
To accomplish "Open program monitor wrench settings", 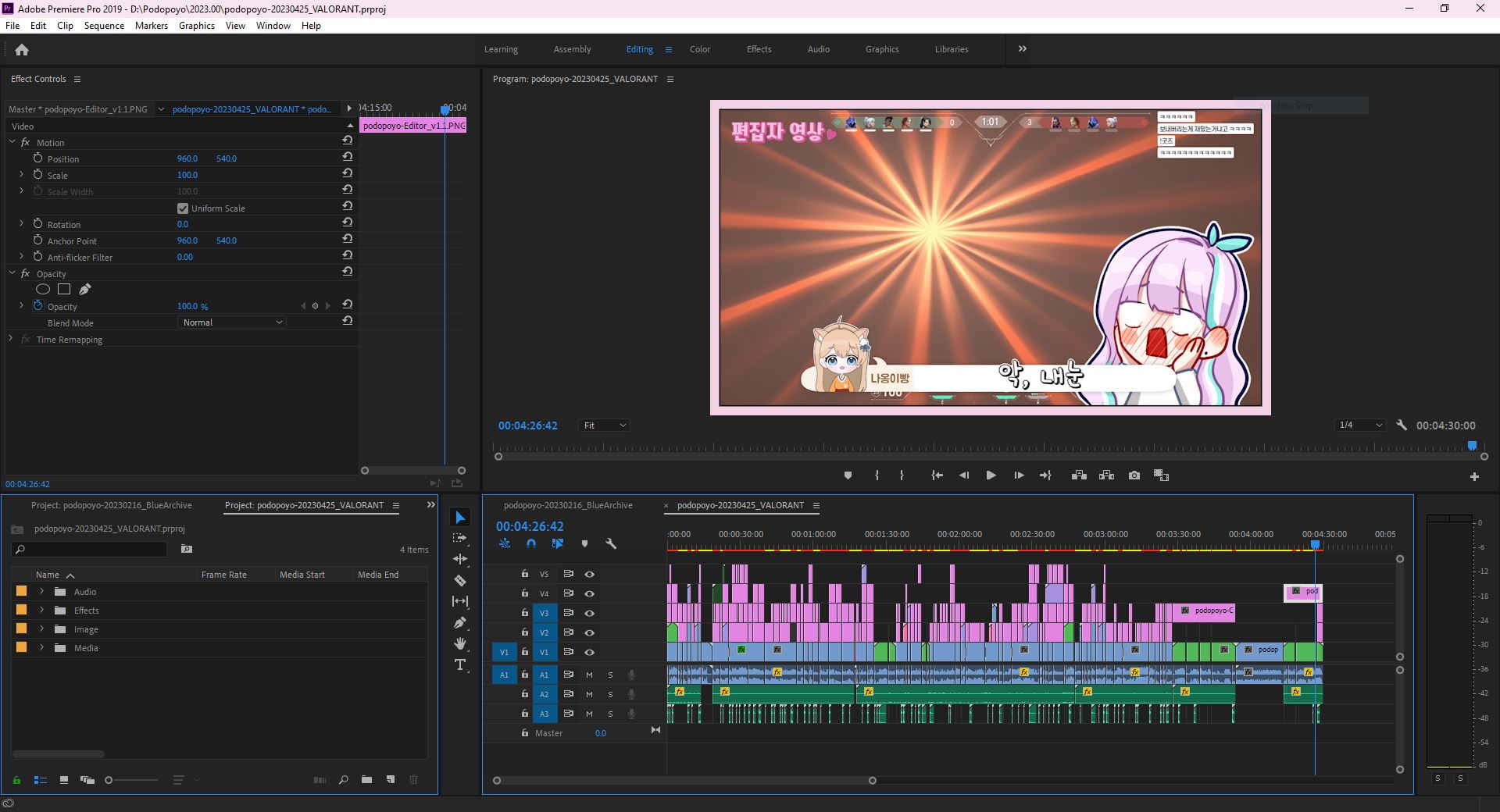I will coord(1402,426).
